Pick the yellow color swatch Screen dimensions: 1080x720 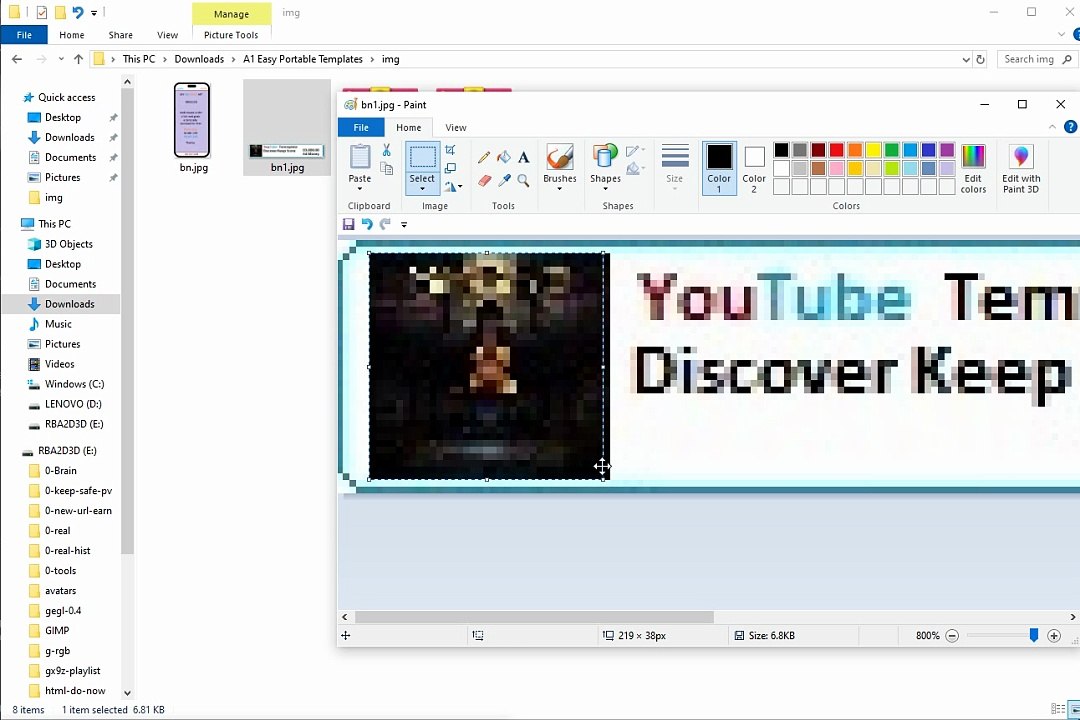pyautogui.click(x=873, y=150)
